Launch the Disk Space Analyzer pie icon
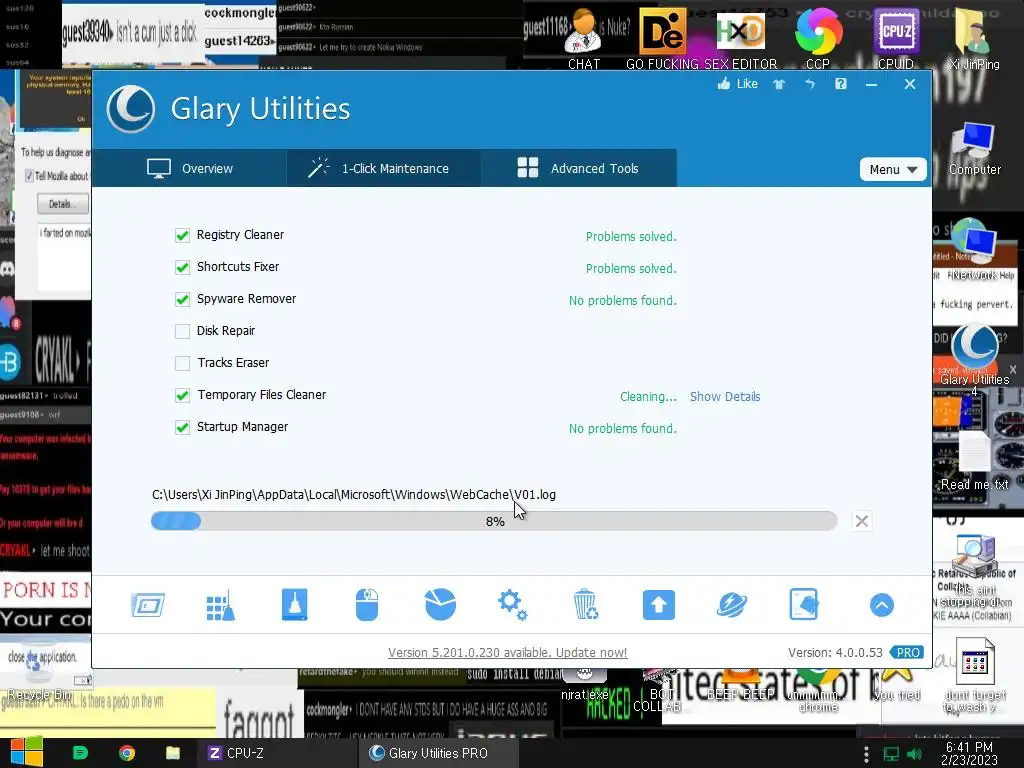 (440, 605)
